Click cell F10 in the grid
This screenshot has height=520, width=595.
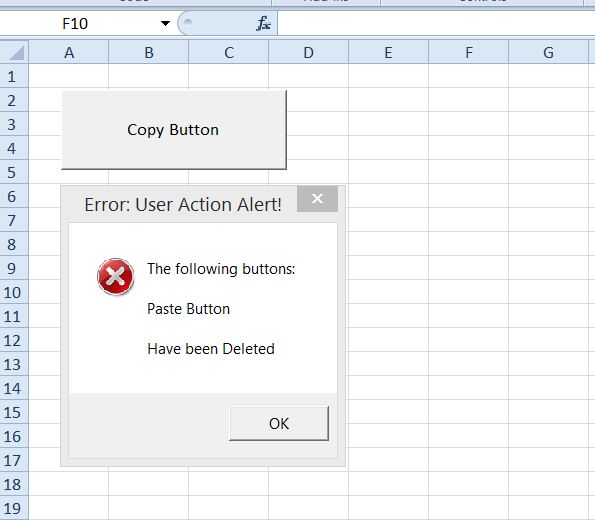click(x=469, y=293)
